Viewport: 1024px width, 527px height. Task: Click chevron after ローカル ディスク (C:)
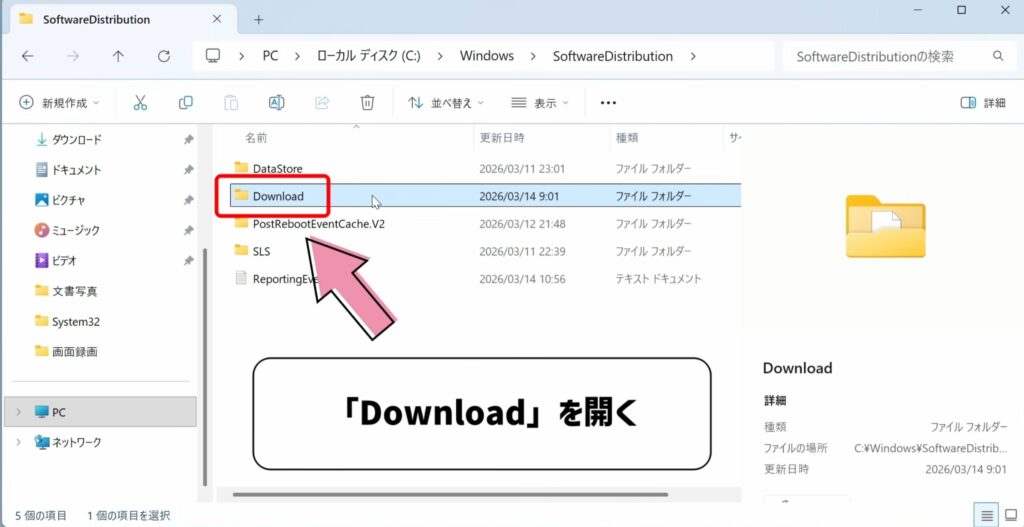(440, 56)
